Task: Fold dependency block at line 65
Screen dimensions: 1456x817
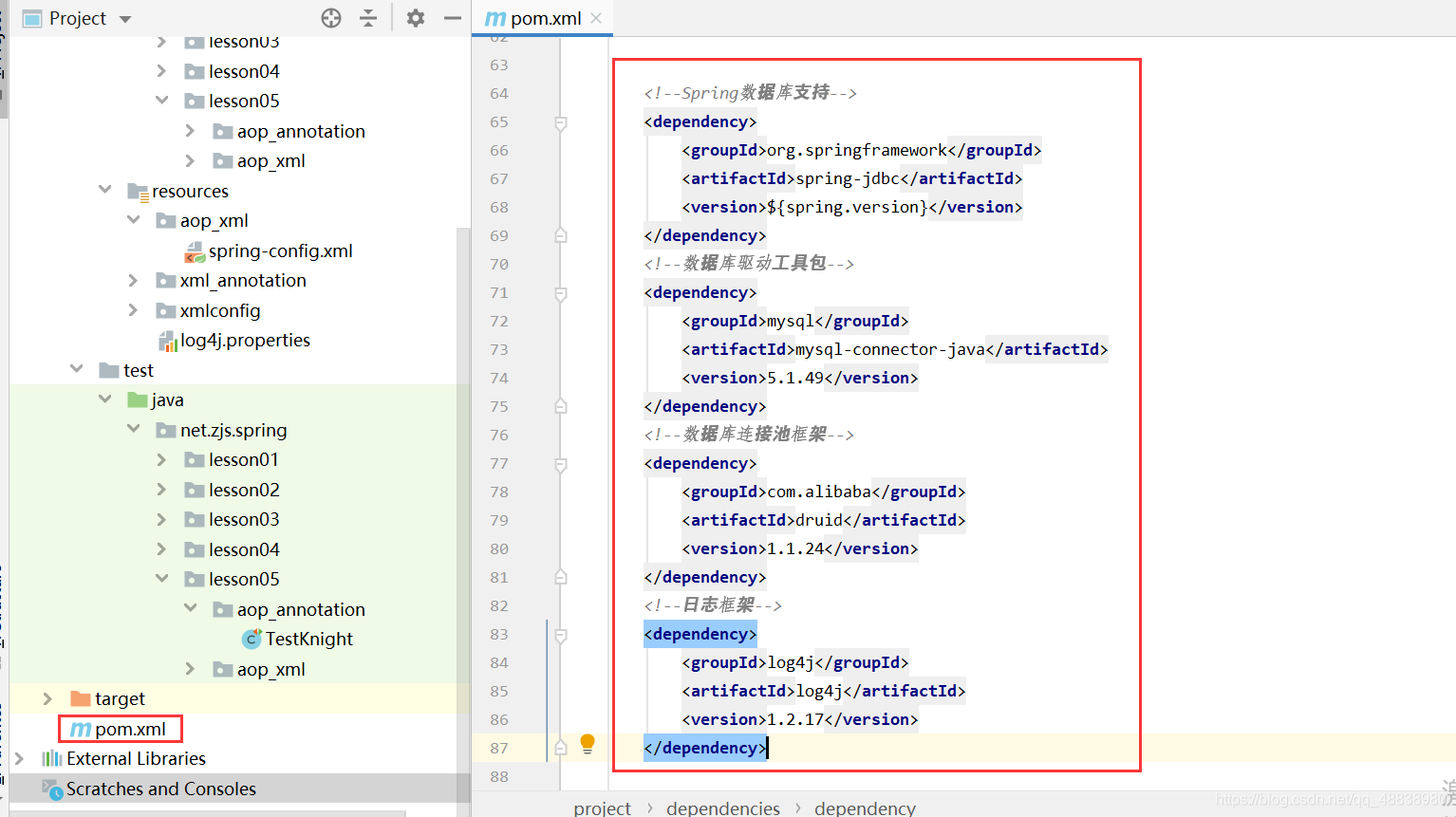Action: (561, 122)
